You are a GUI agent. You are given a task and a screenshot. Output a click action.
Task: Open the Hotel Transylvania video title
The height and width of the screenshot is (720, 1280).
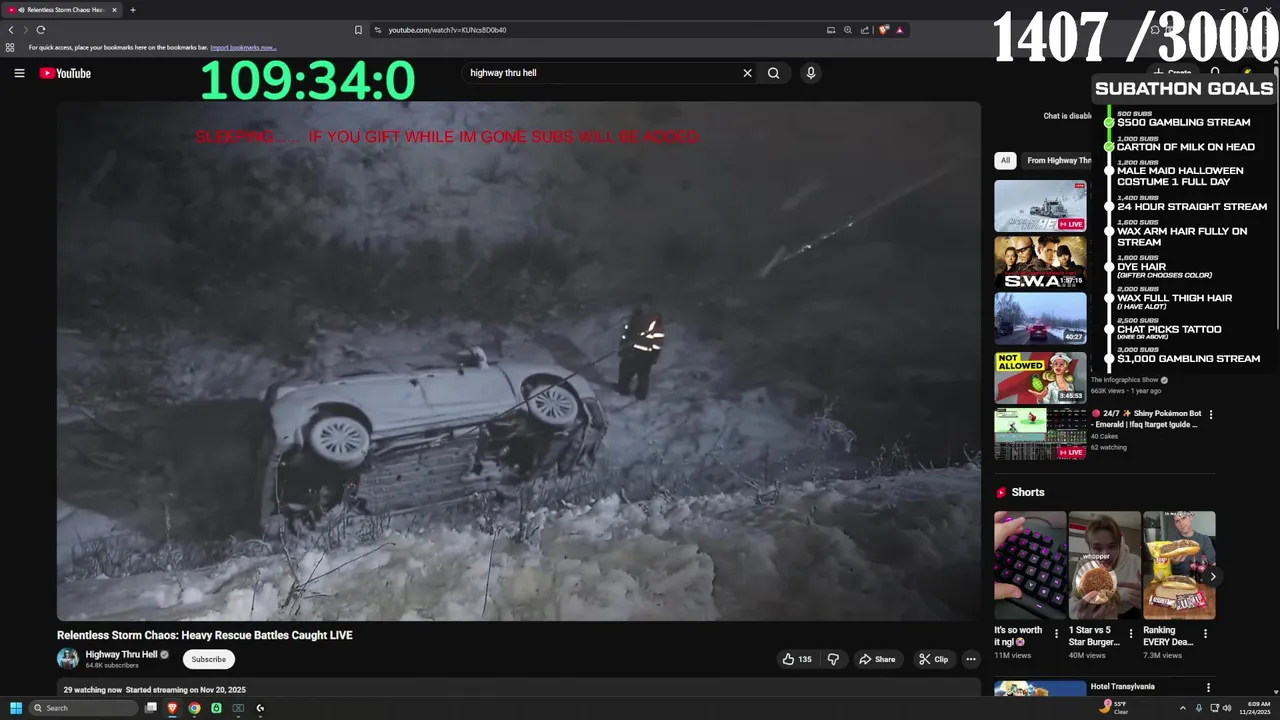pos(1123,687)
